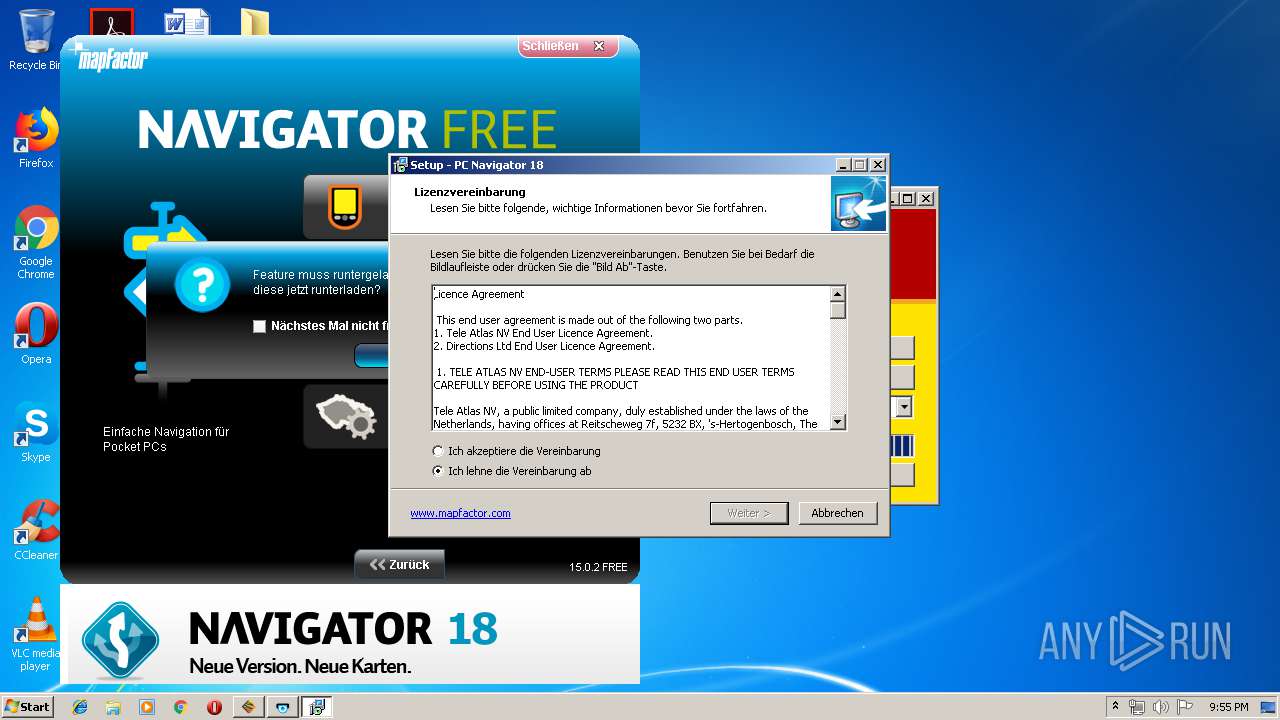Image resolution: width=1280 pixels, height=720 pixels.
Task: Show hidden system tray icons
Action: pyautogui.click(x=1115, y=707)
